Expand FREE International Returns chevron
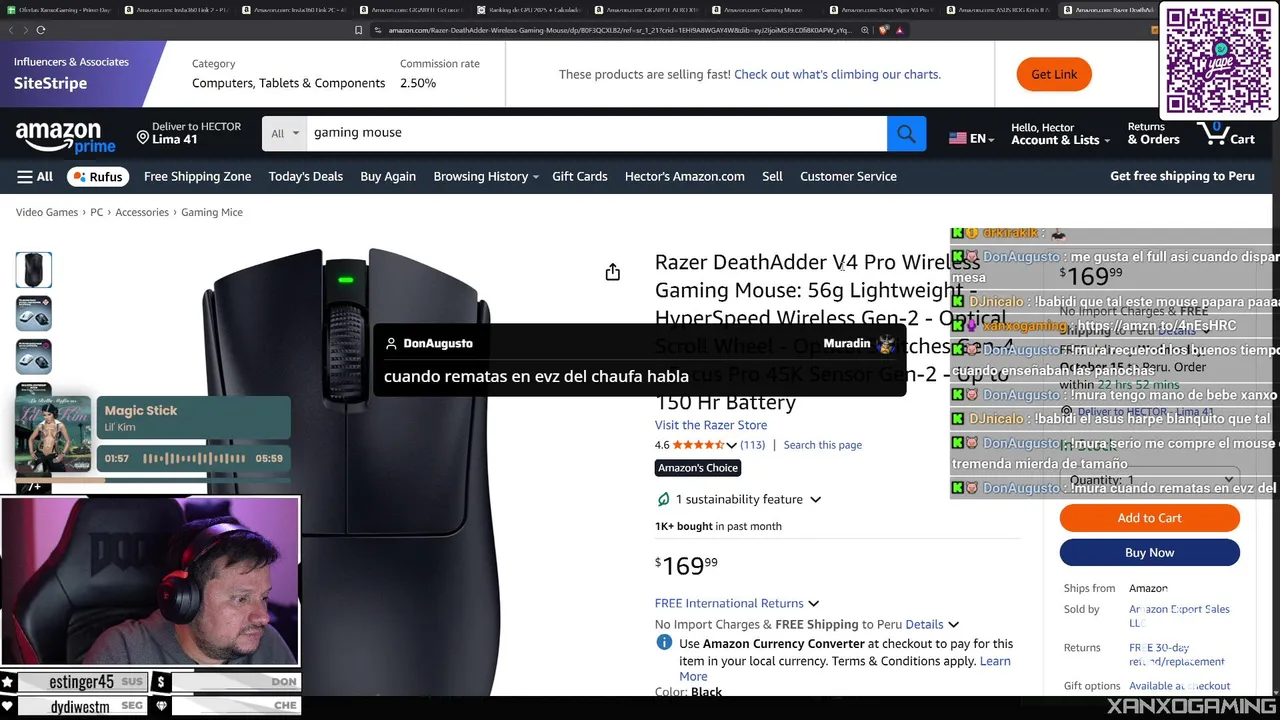The image size is (1280, 720). coord(813,604)
